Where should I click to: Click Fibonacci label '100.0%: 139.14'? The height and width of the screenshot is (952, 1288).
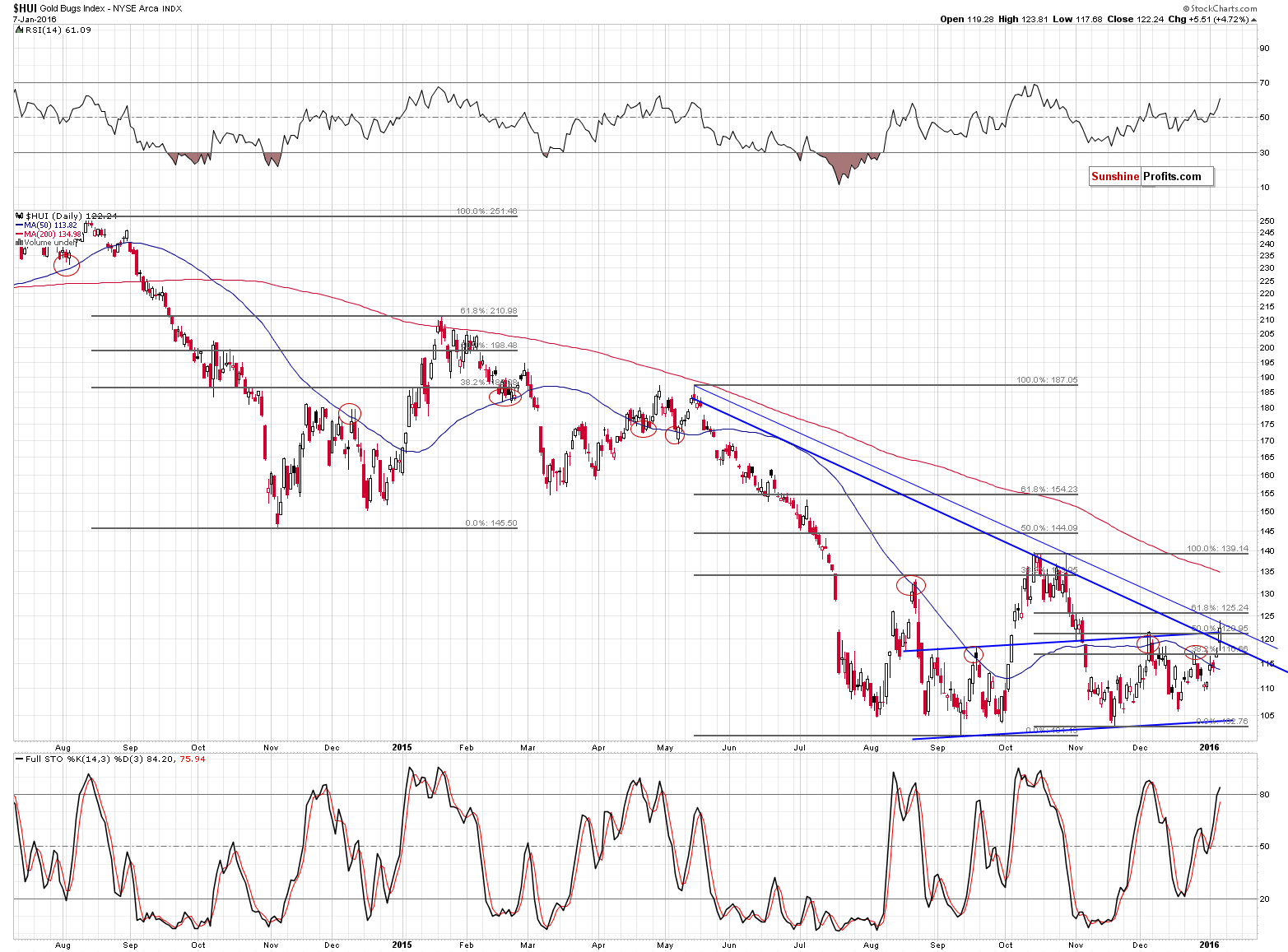(1218, 549)
